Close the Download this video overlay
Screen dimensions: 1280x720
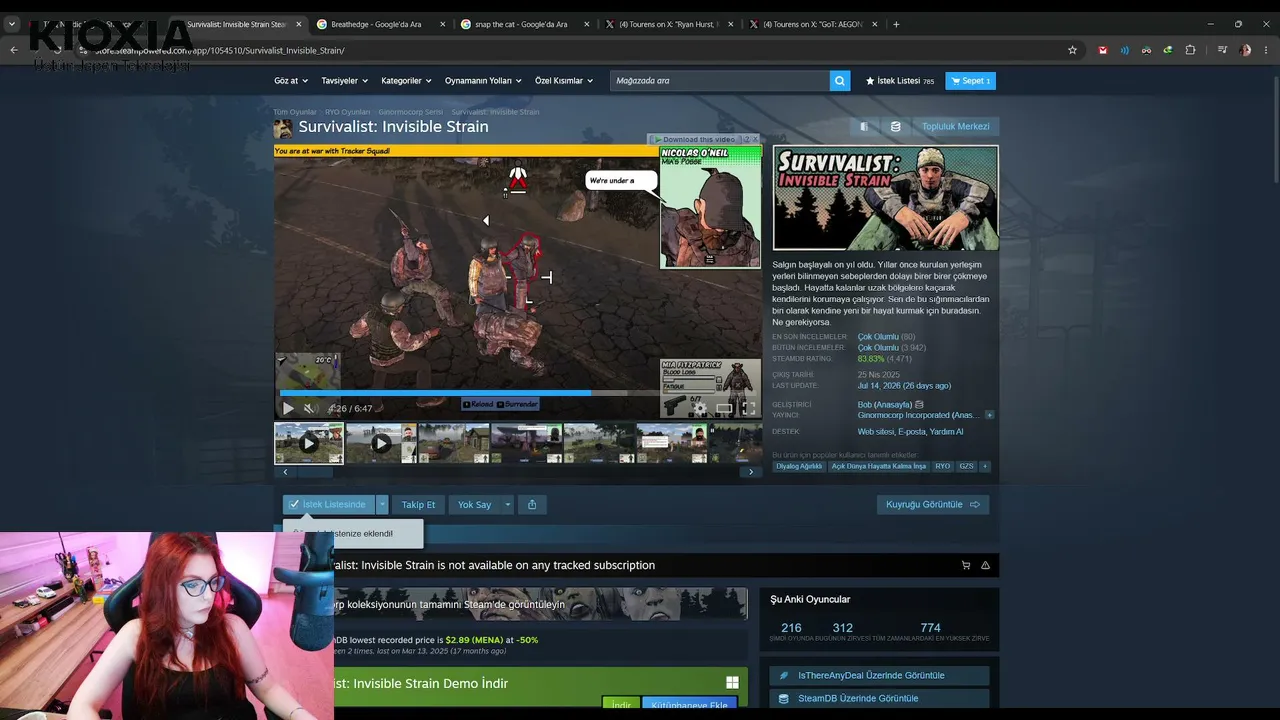point(755,139)
